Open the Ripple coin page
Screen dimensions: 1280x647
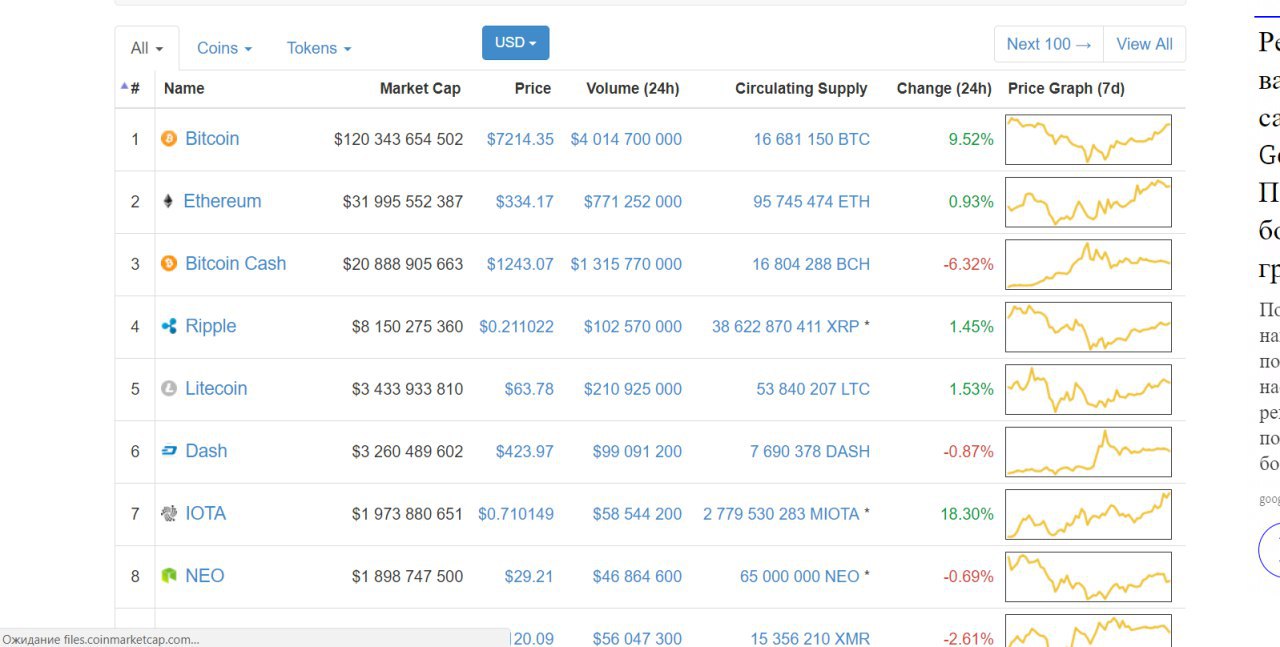[211, 326]
